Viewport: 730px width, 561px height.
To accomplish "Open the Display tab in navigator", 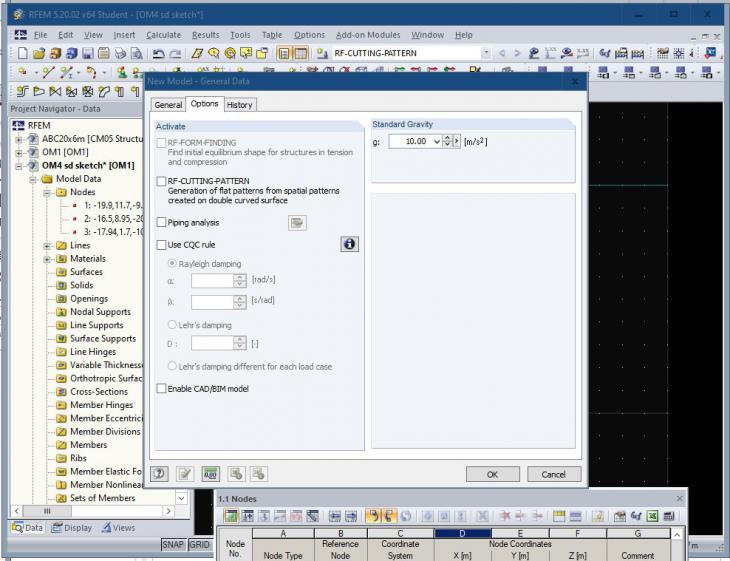I will (x=72, y=527).
